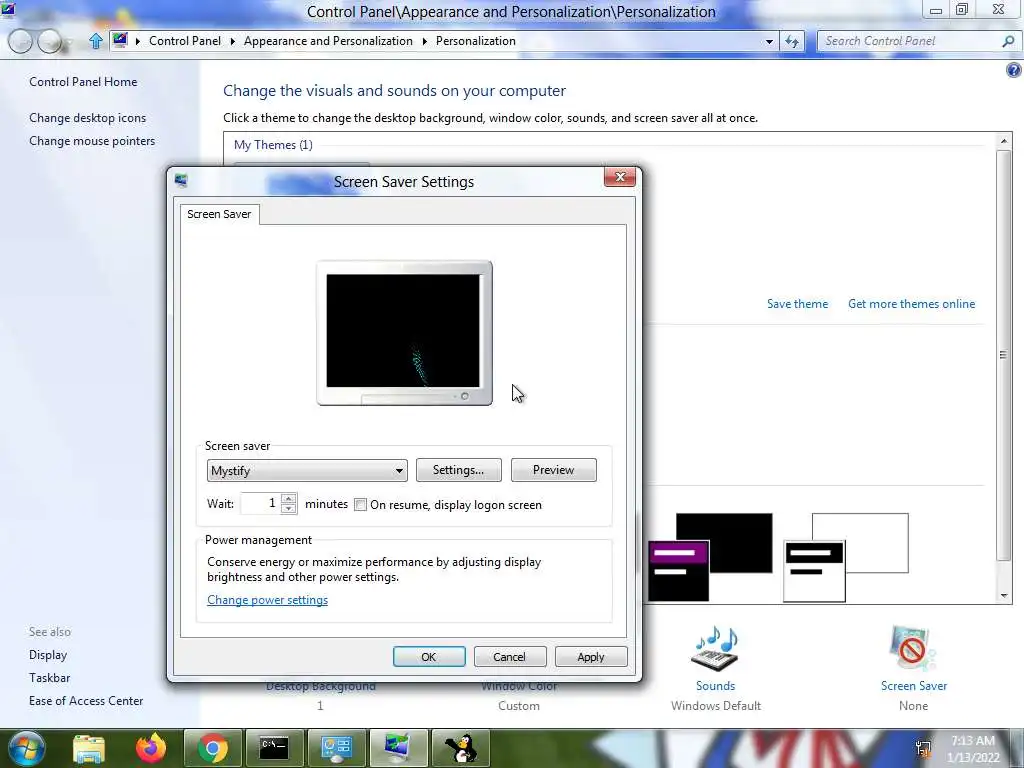Open Change desktop icons
The height and width of the screenshot is (768, 1024).
88,118
